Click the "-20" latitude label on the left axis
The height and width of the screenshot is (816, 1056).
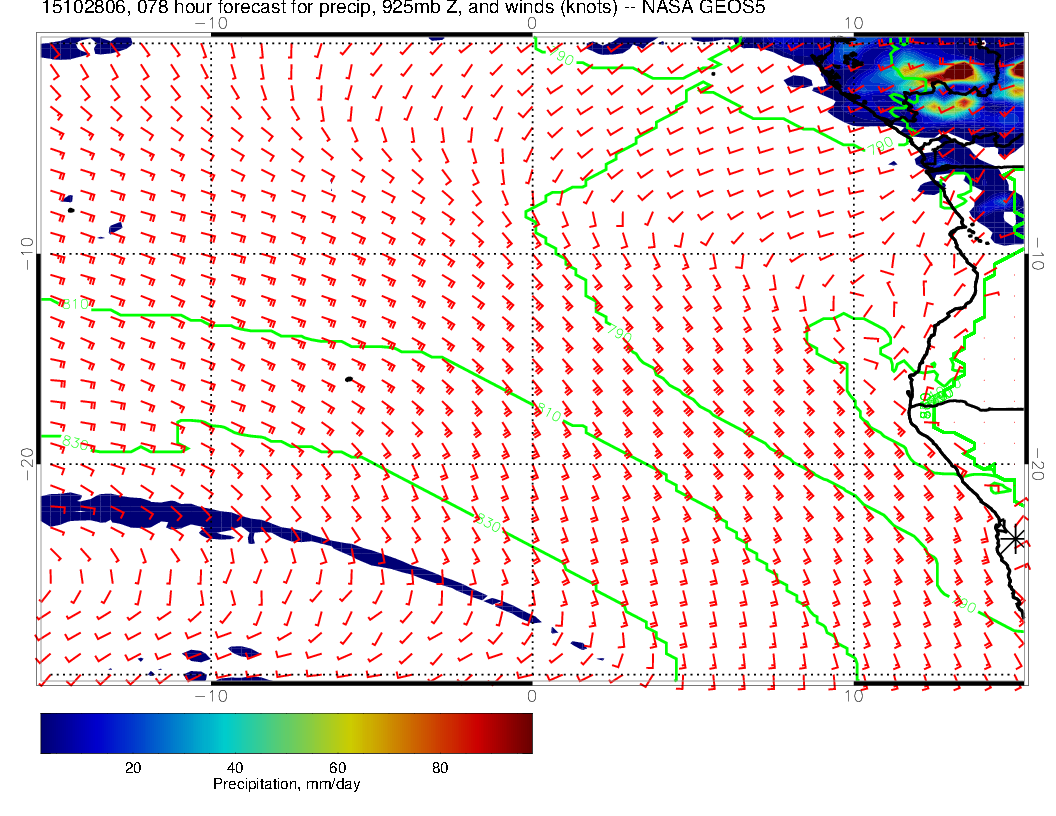click(28, 464)
